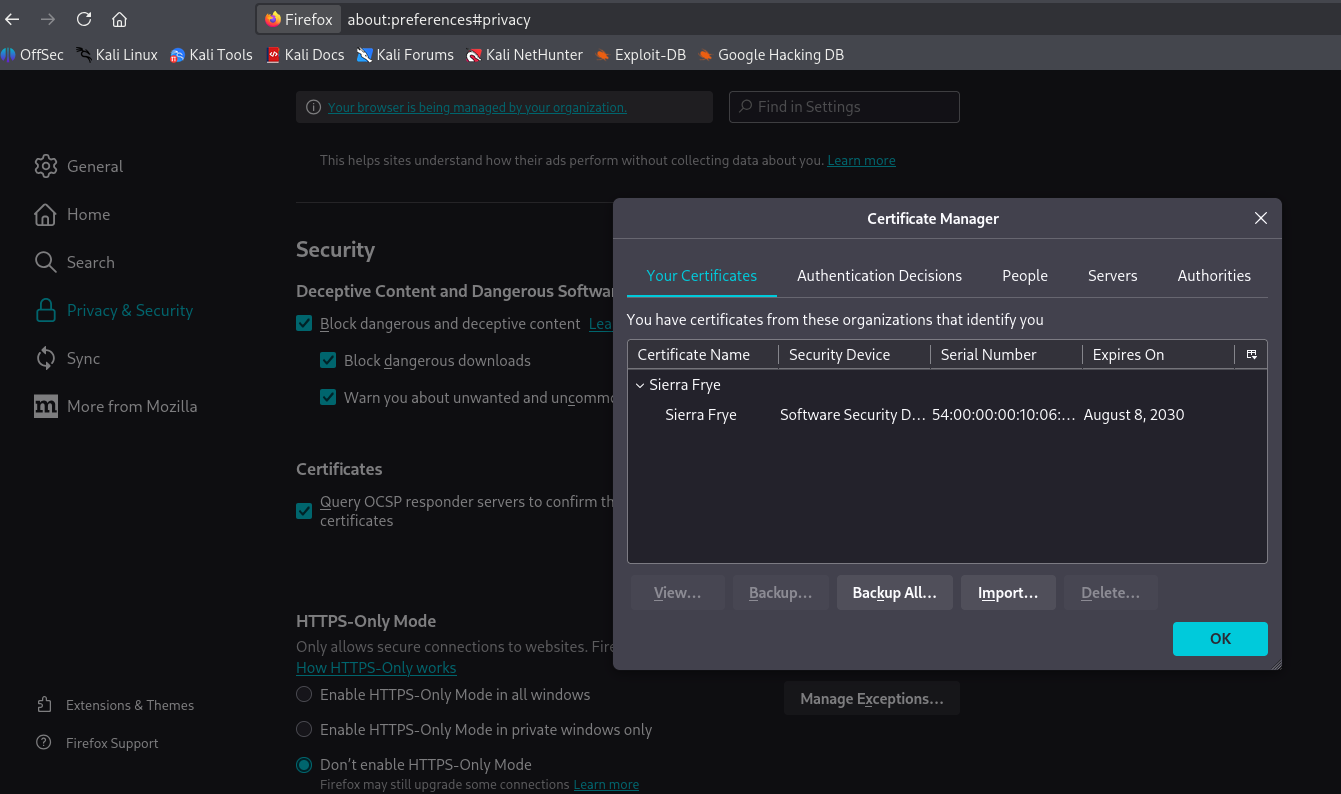Click the Backup All button
Viewport: 1341px width, 794px height.
point(894,593)
